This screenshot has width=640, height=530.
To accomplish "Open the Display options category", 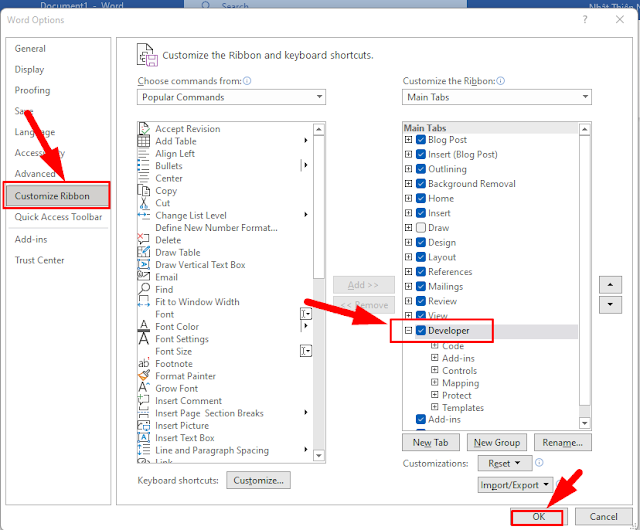I will pyautogui.click(x=29, y=69).
